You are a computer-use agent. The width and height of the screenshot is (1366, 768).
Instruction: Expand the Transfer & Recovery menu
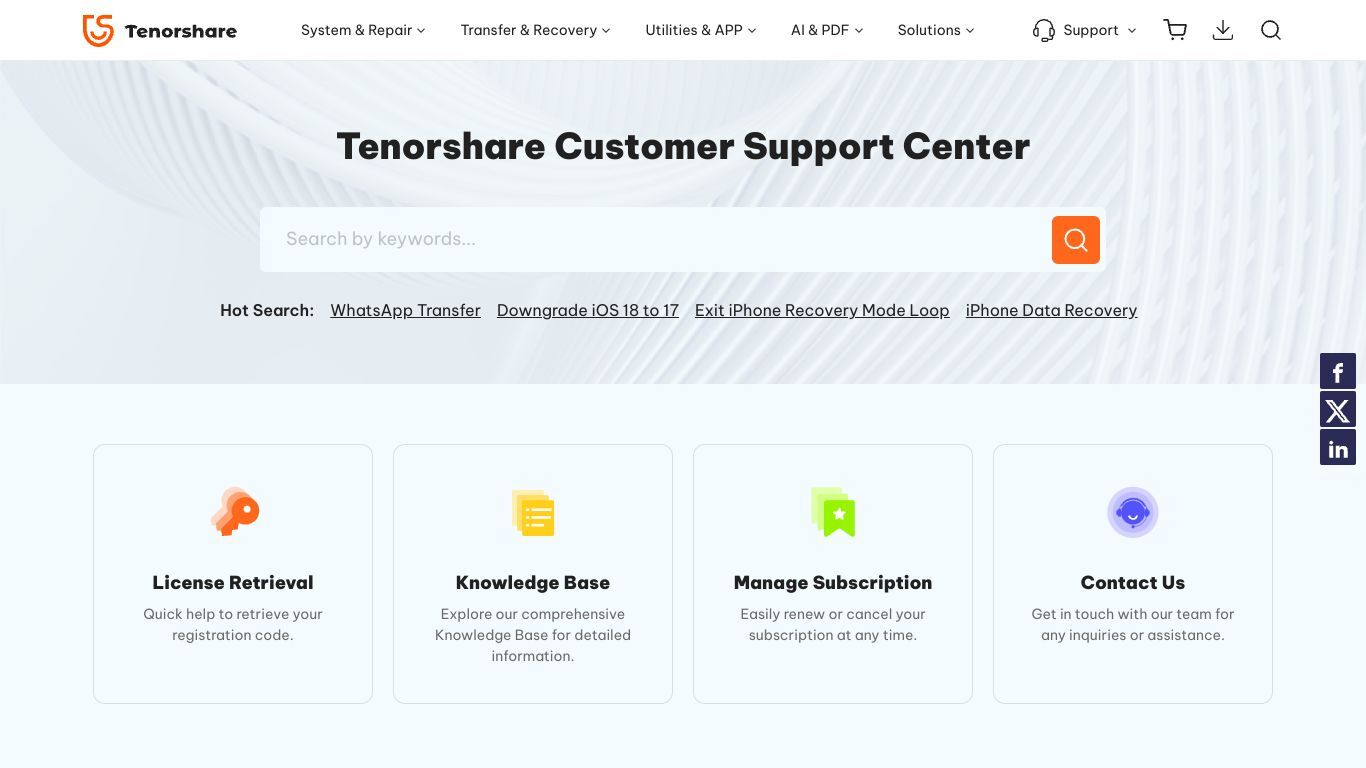(x=535, y=30)
